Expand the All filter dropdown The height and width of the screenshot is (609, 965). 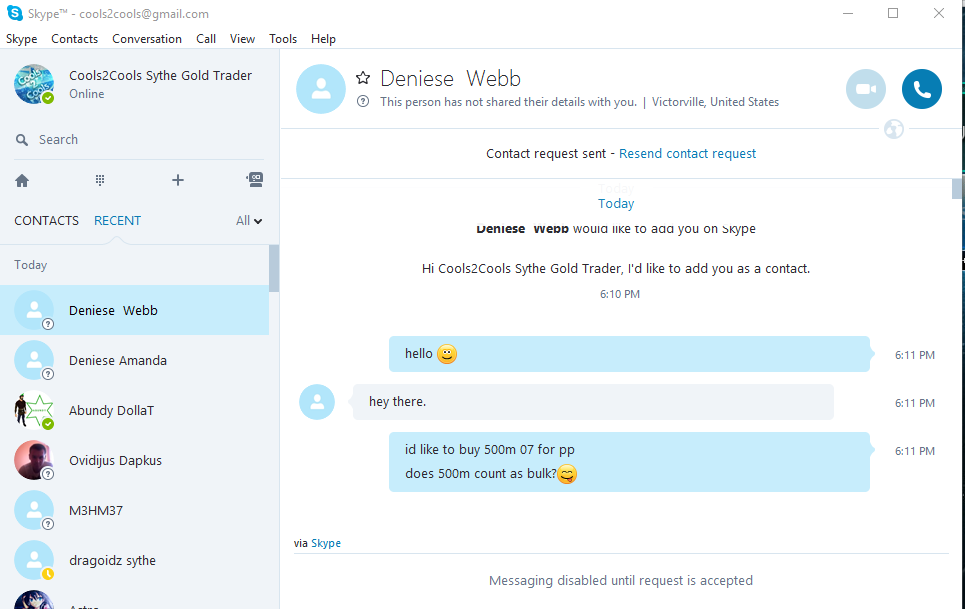point(249,221)
